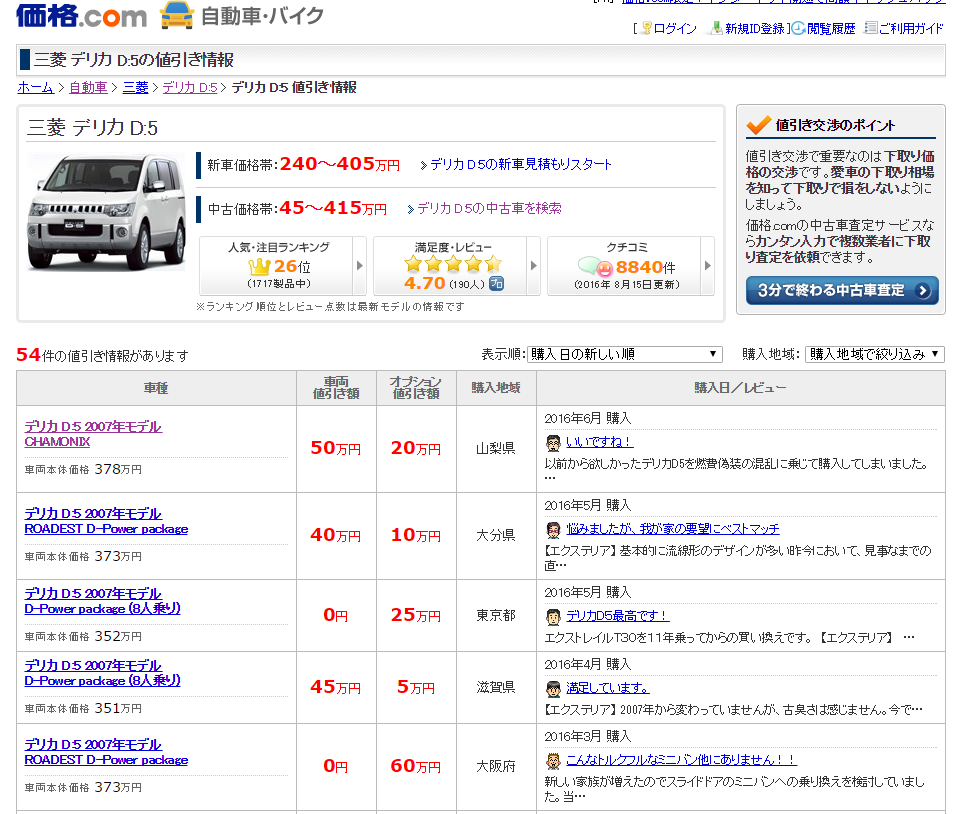
Task: Click the 26位 ranking value
Action: [x=292, y=266]
